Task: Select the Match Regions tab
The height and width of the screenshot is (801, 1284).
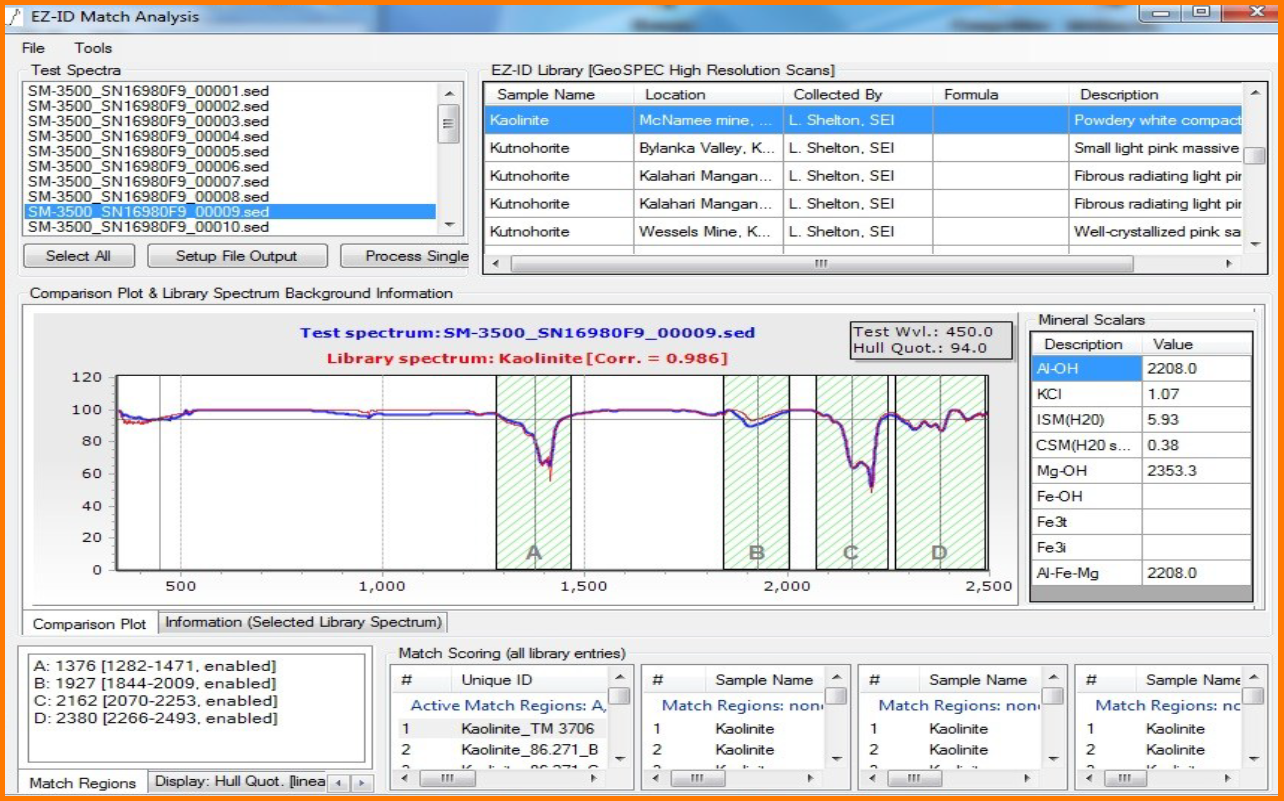Action: pyautogui.click(x=83, y=783)
